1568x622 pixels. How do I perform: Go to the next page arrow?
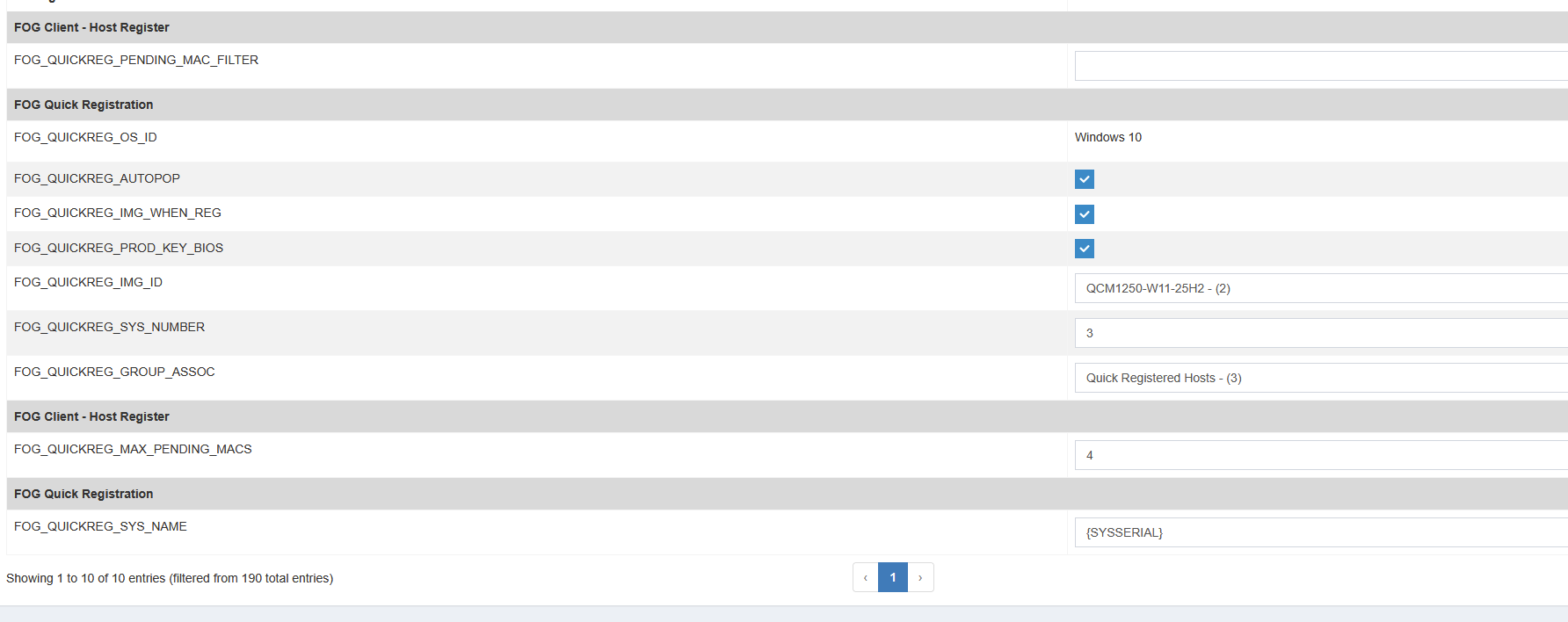[x=920, y=577]
